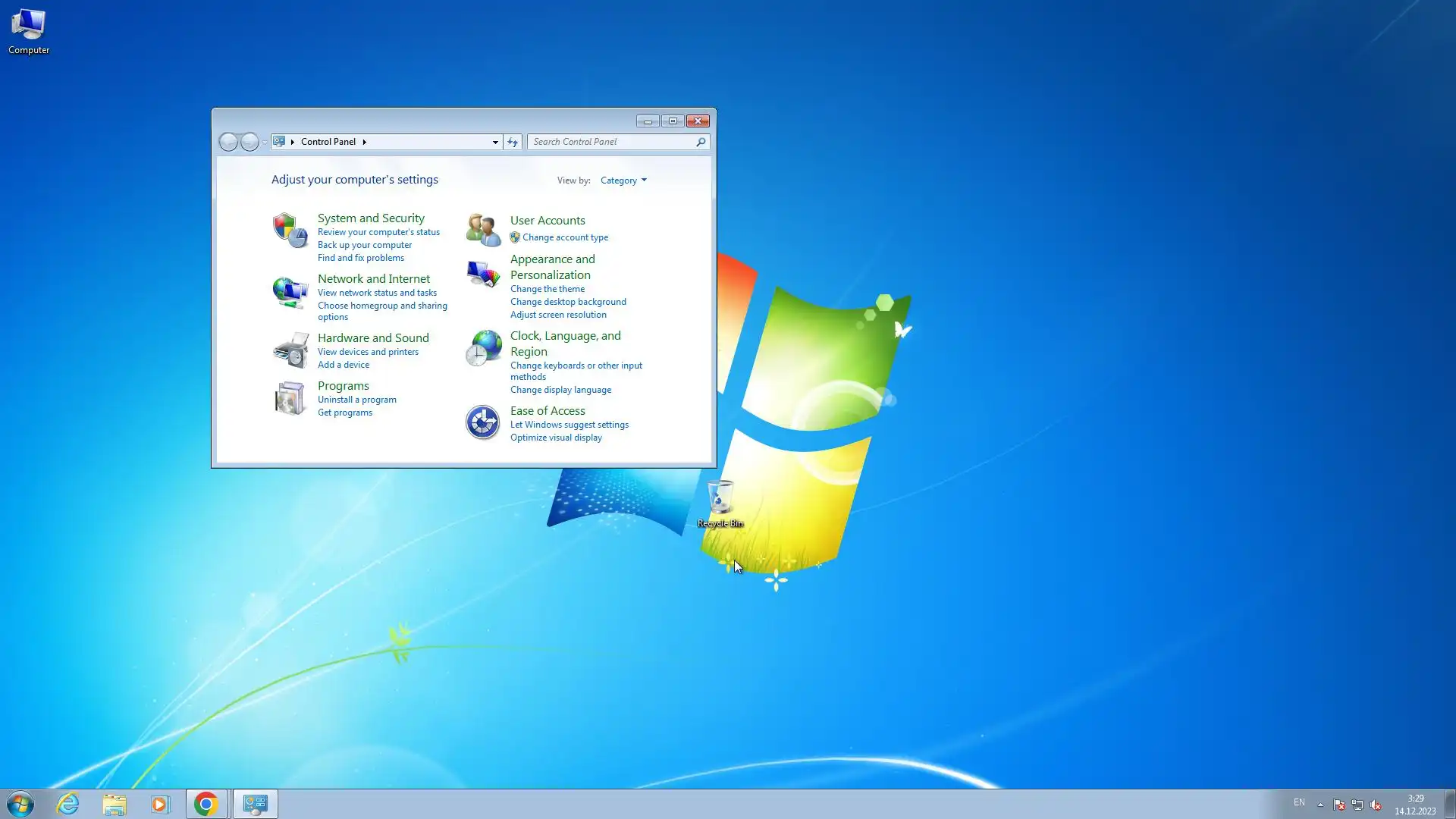This screenshot has width=1456, height=819.
Task: Open the Change desktop background link
Action: pos(568,302)
